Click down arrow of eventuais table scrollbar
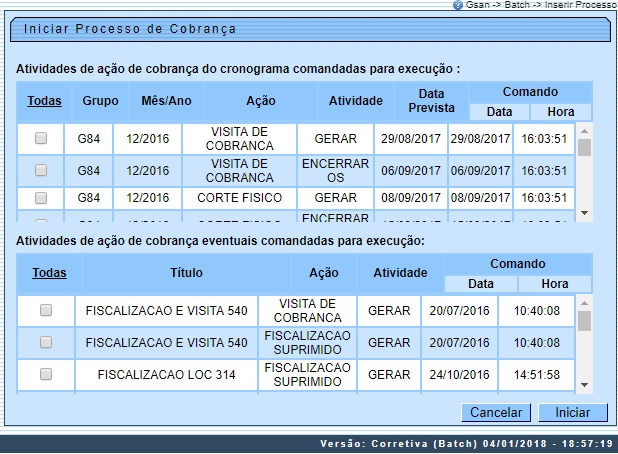618x454 pixels. point(584,385)
